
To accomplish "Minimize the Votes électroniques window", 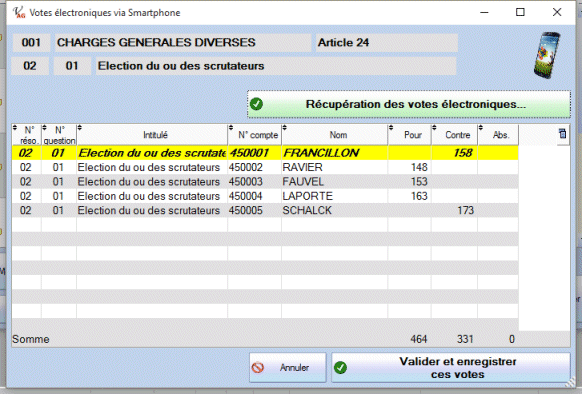I will (484, 12).
